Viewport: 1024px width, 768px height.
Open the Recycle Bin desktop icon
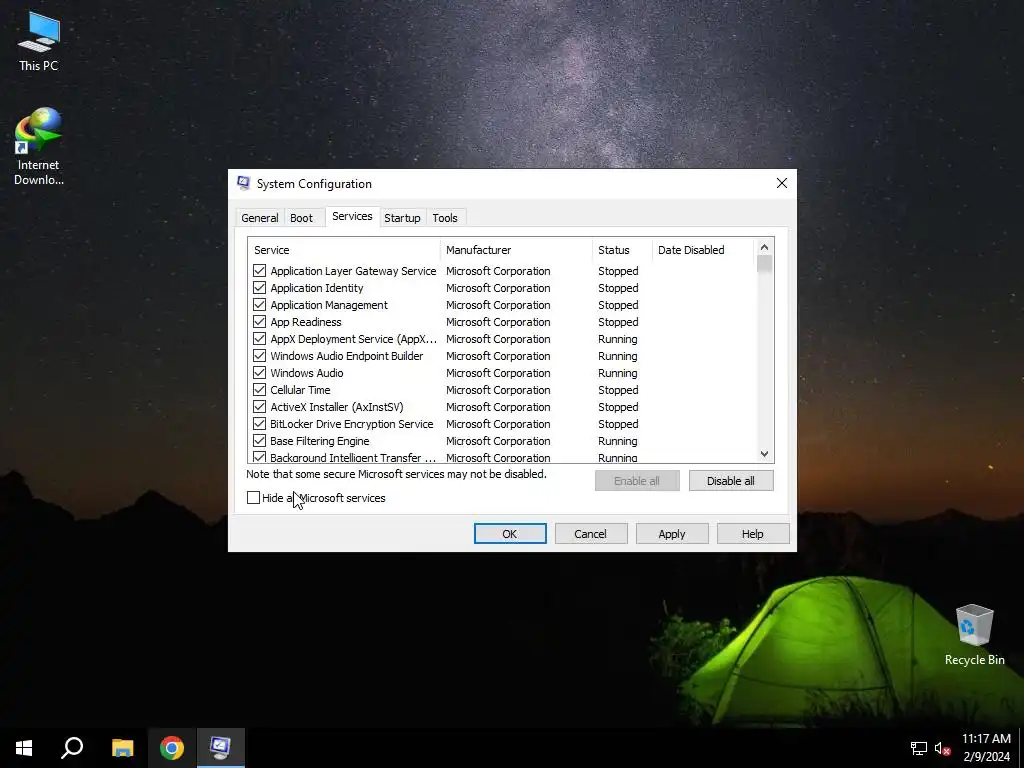974,634
